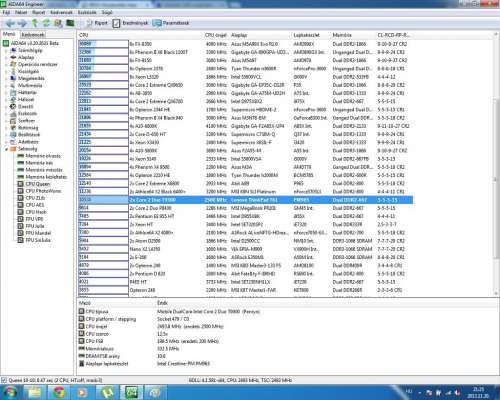Click the Back navigation arrow in toolbar
The image size is (500, 400).
(x=10, y=23)
